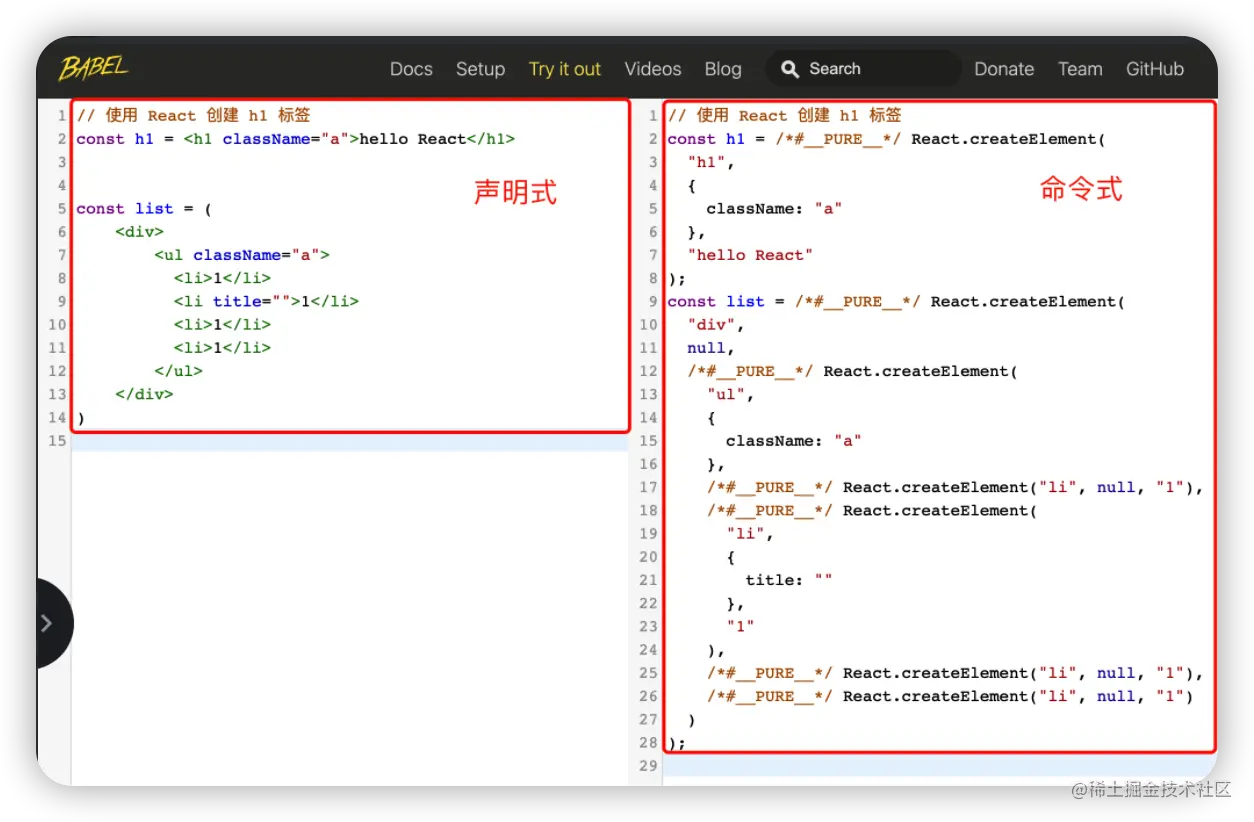Screen dimensions: 1254x822
Task: Open the Setup page
Action: point(480,69)
